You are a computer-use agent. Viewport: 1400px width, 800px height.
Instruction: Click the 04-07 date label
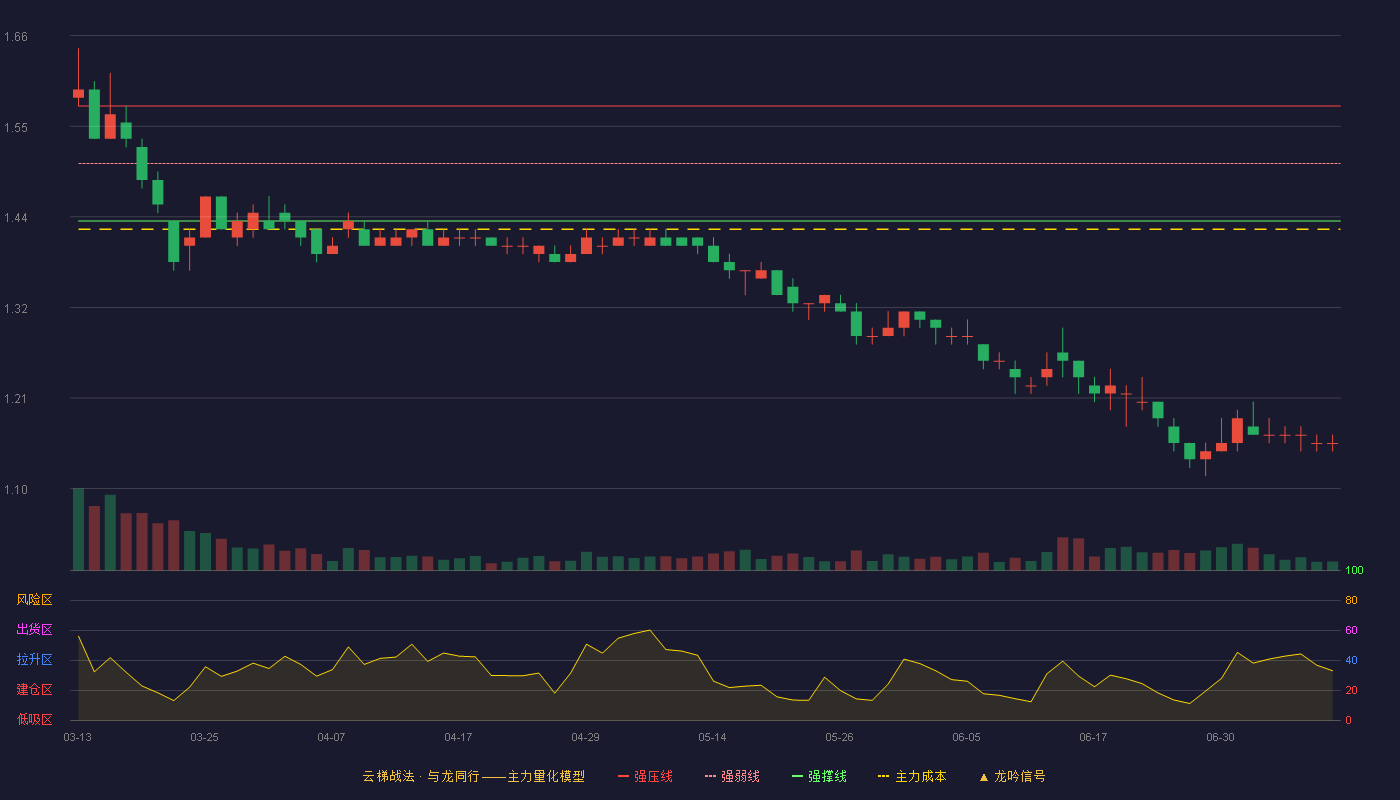[331, 737]
